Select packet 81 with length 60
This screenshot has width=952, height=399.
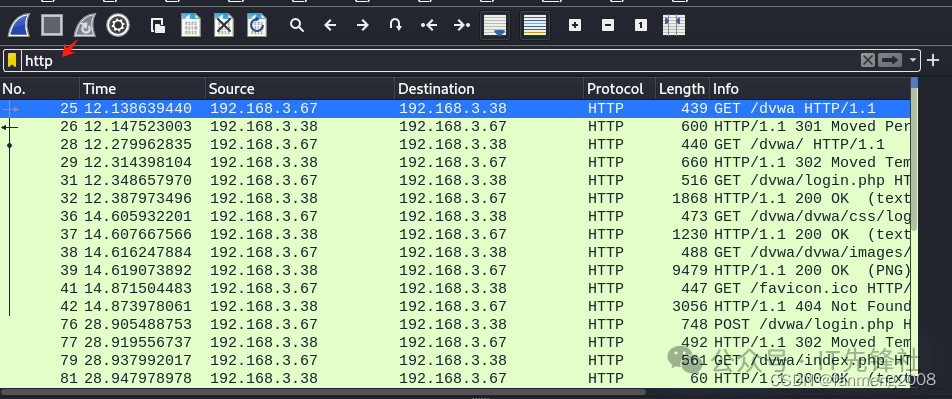point(455,378)
